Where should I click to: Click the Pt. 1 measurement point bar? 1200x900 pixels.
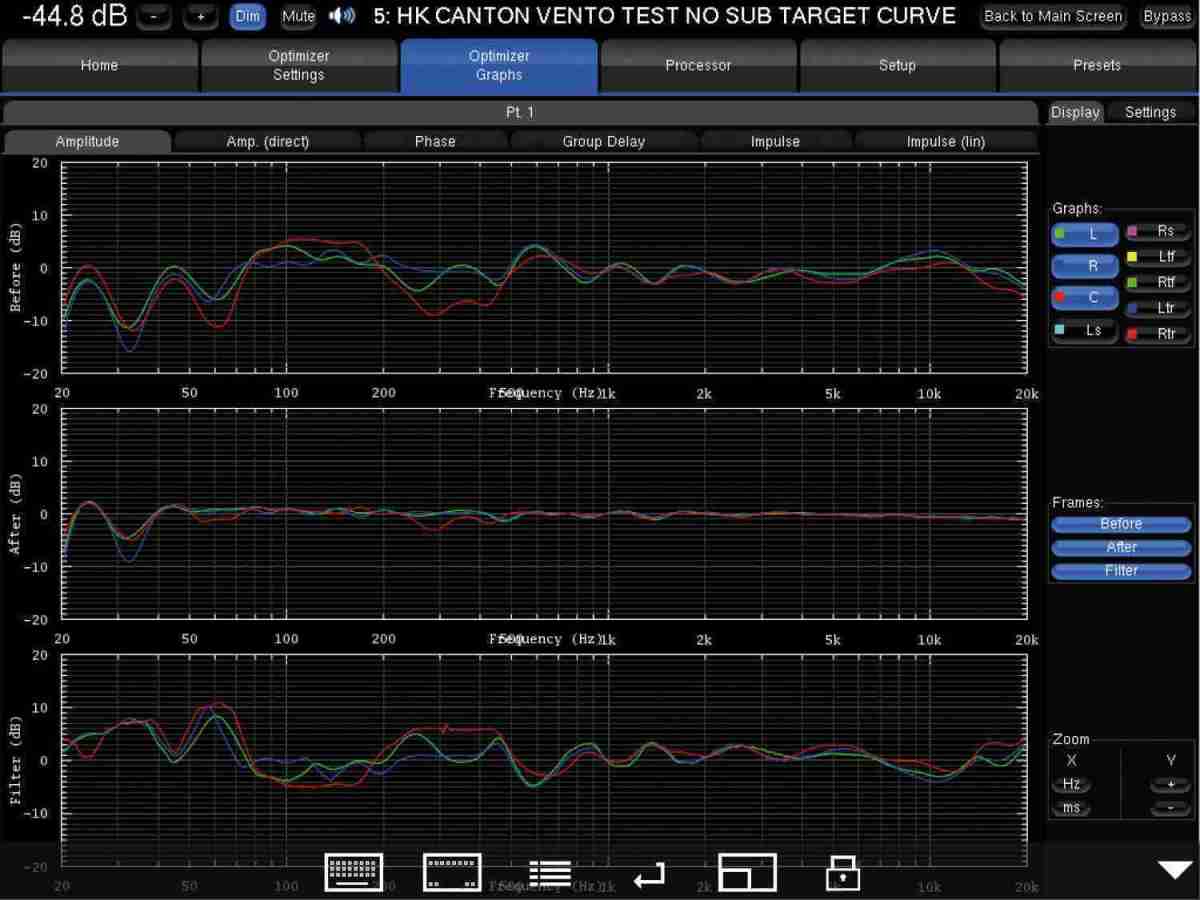pos(520,112)
